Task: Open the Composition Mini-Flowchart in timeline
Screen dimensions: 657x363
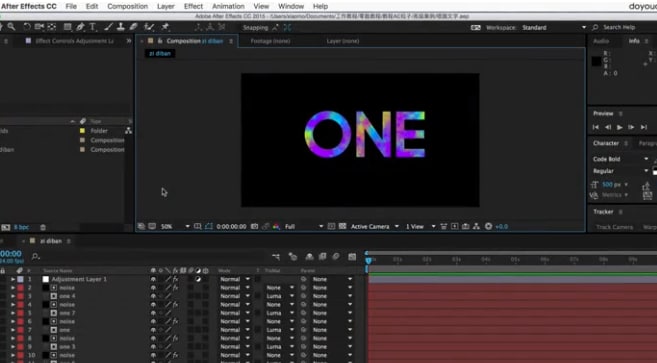Action: (x=276, y=257)
